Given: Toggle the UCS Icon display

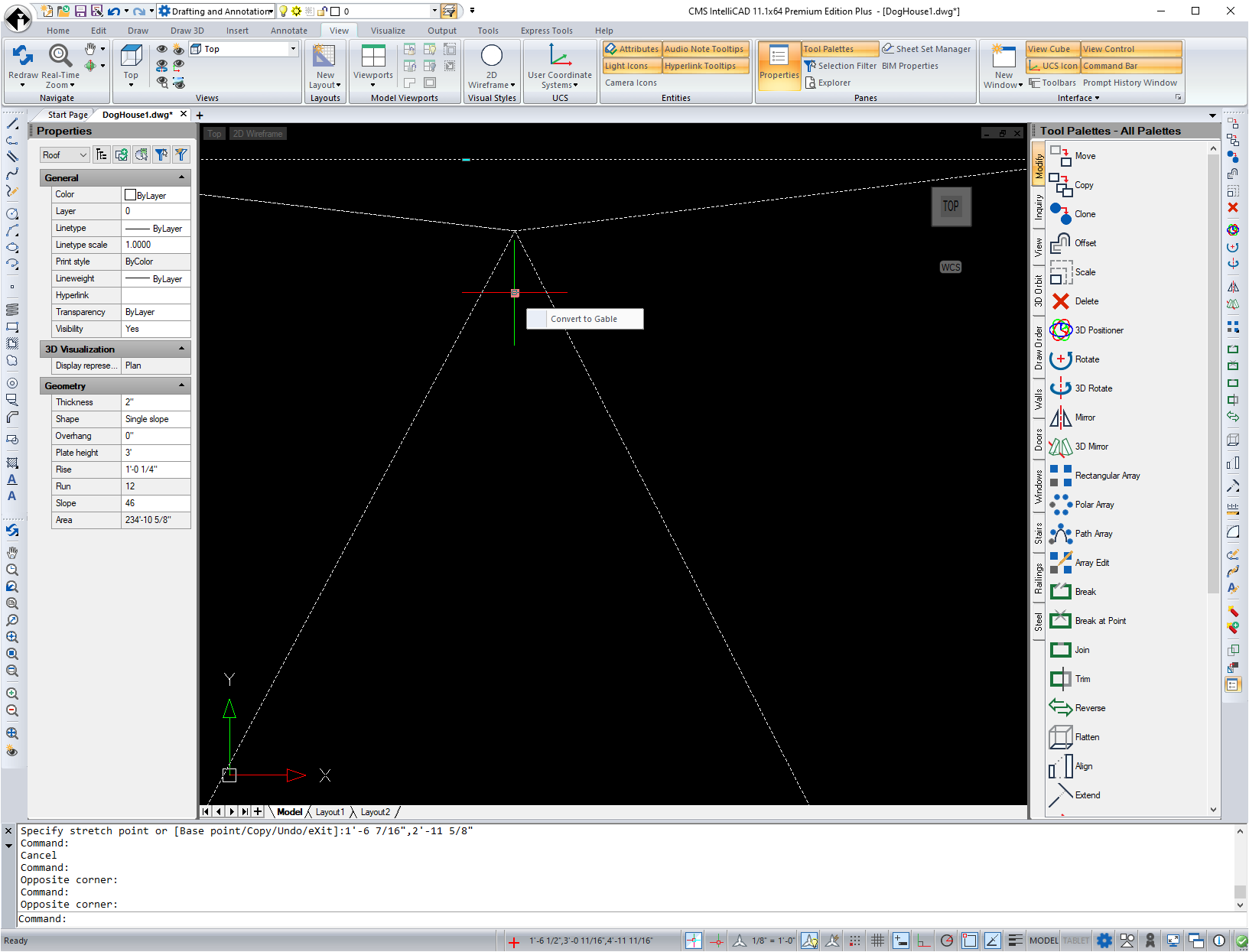Looking at the screenshot, I should [x=1052, y=66].
